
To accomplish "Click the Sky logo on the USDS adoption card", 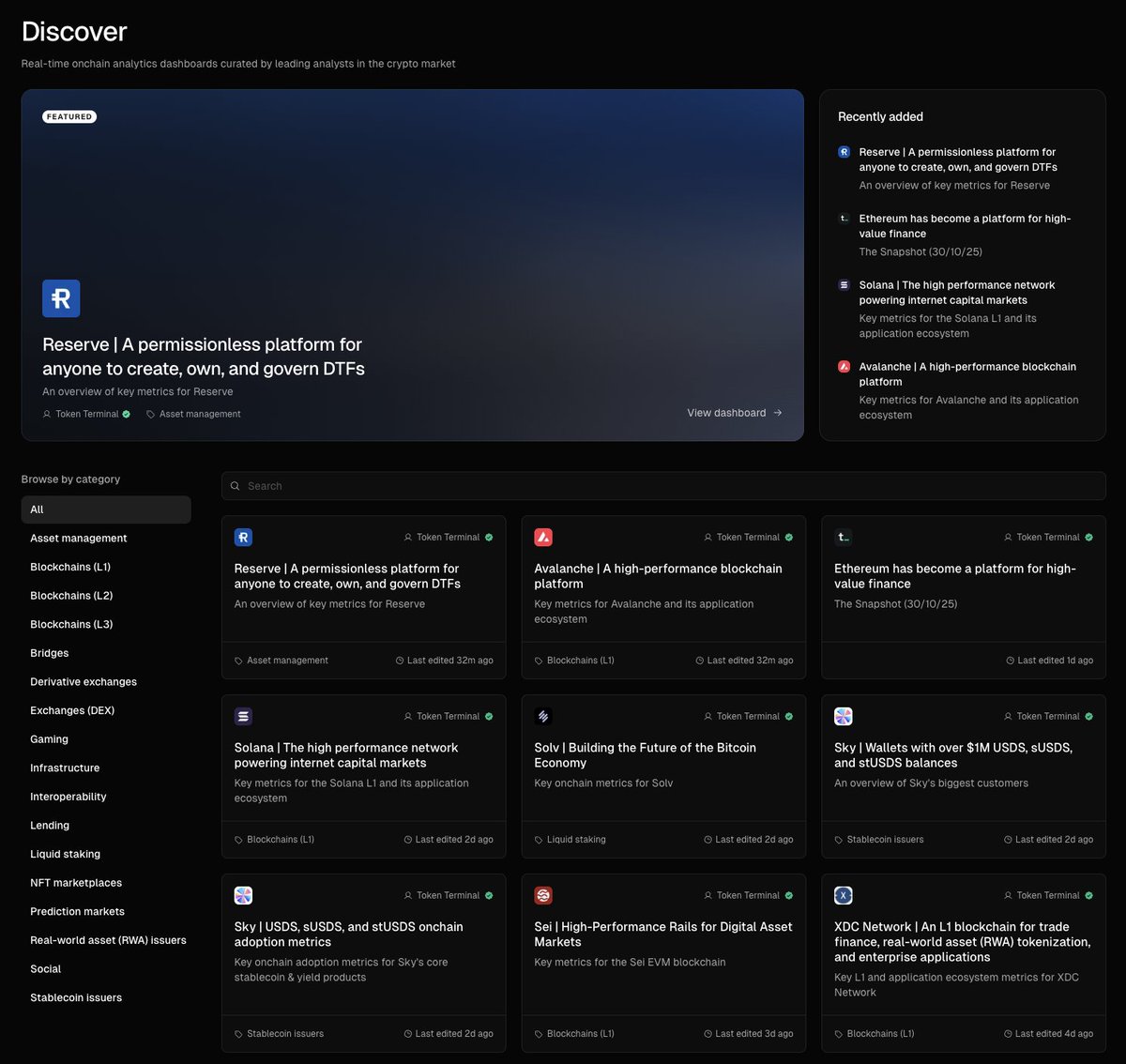I will point(243,895).
